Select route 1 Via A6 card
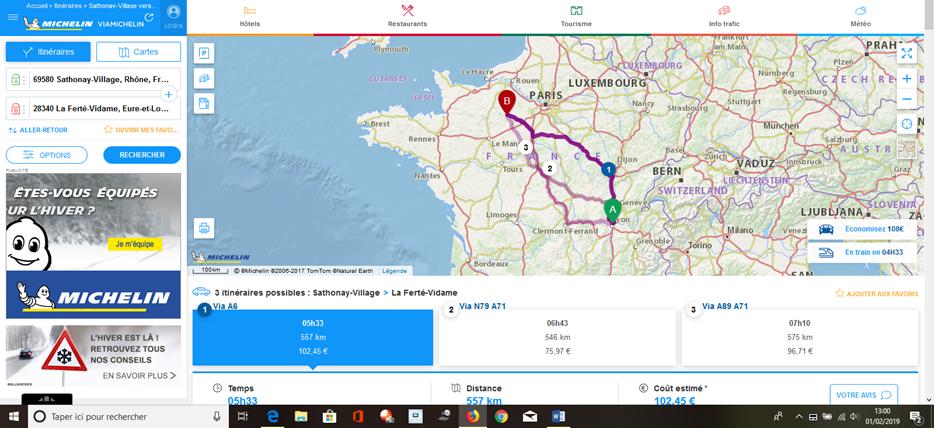This screenshot has width=934, height=428. click(313, 337)
